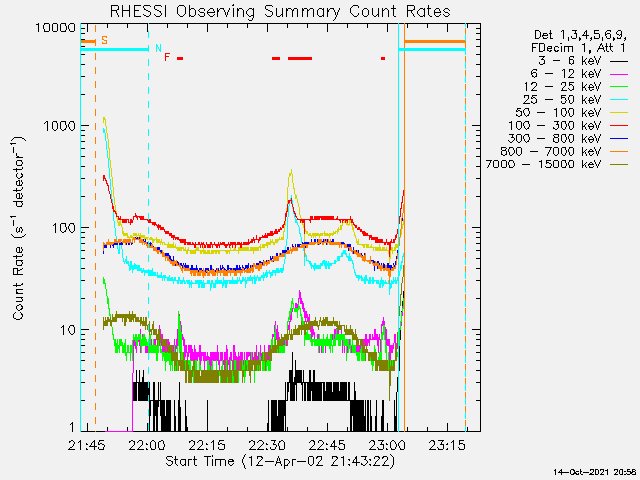640x480 pixels.
Task: Click the 10000 y-axis tick label
Action: pos(56,27)
